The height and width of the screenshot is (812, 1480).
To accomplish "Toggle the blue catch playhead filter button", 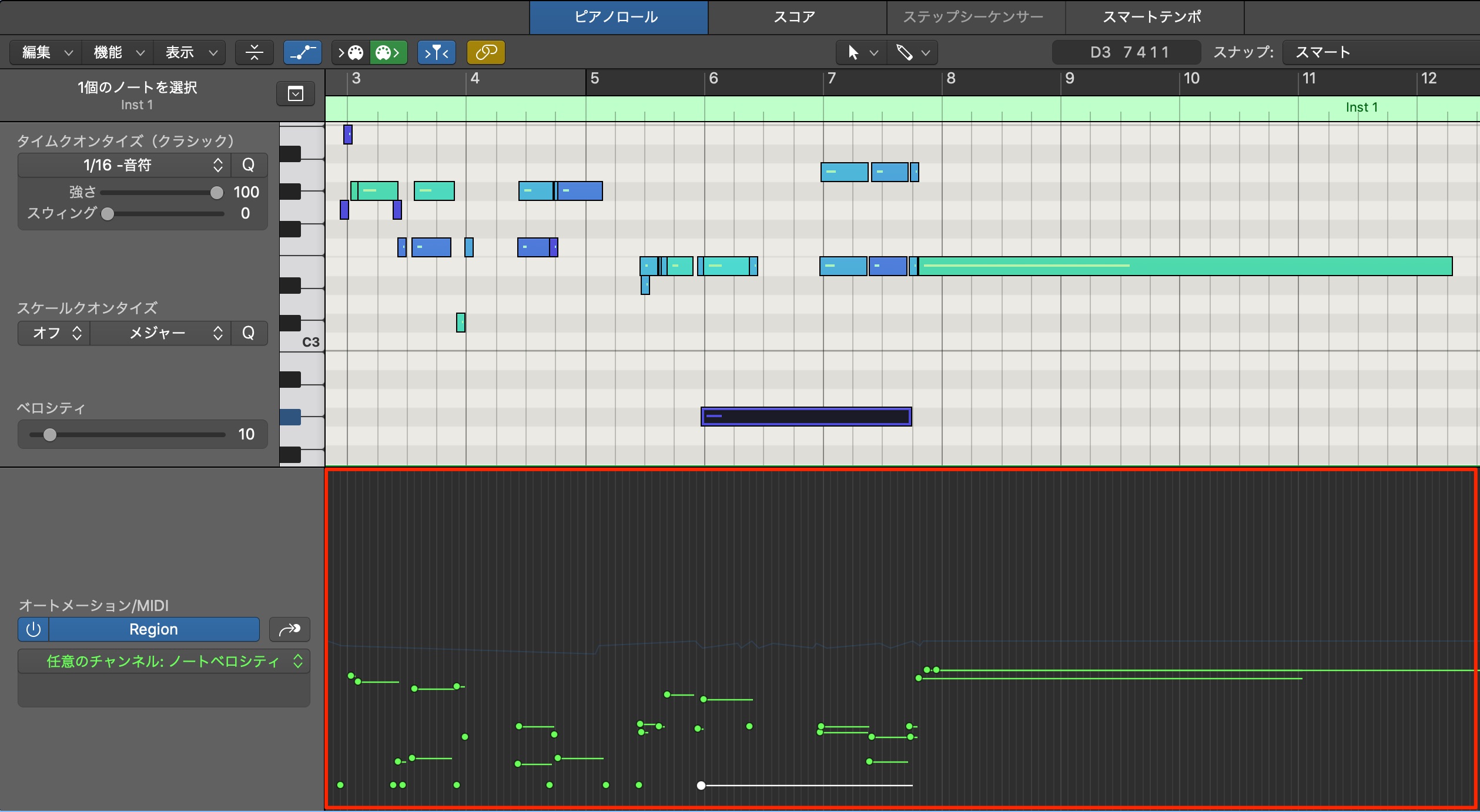I will 436,52.
